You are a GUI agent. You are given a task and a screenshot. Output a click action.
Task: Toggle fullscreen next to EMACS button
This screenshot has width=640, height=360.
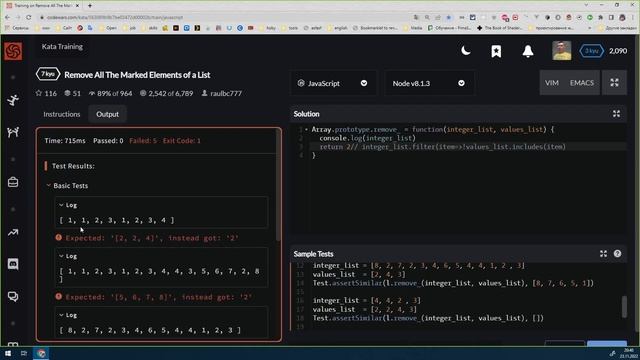(x=614, y=83)
